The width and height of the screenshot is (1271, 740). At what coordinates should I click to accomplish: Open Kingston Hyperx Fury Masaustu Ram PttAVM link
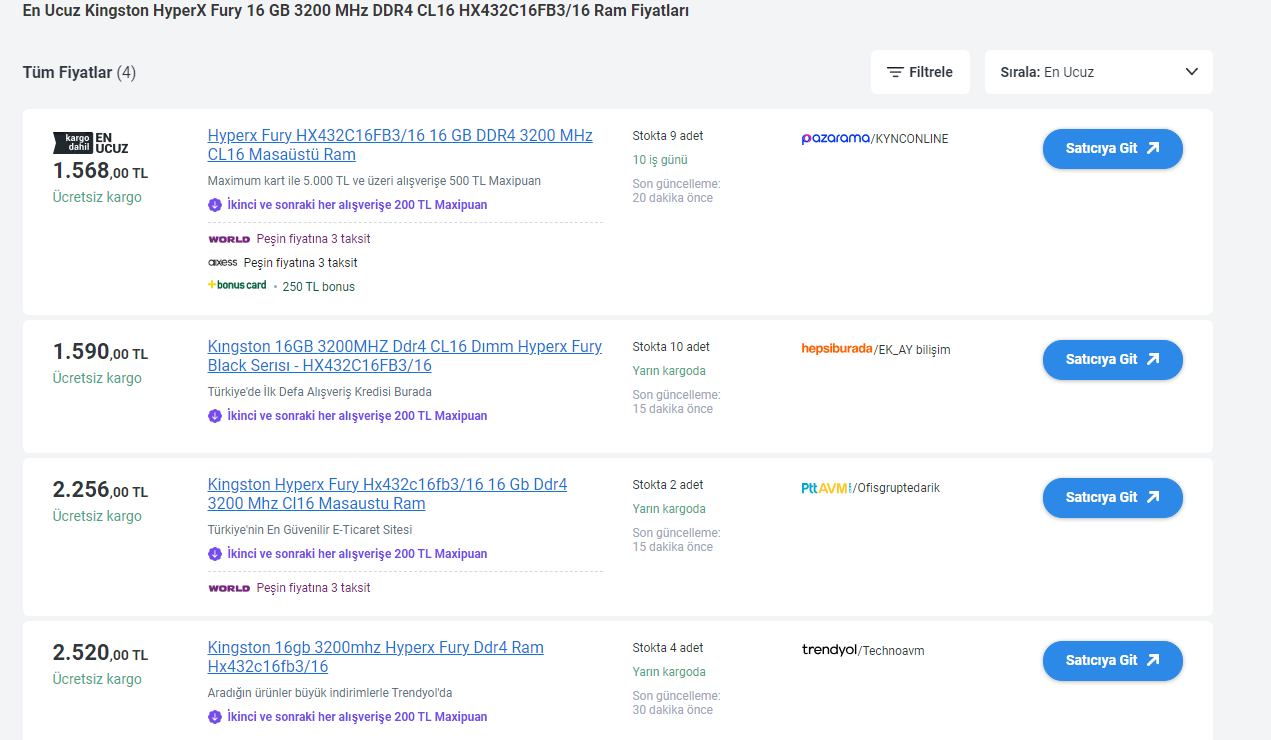point(387,494)
